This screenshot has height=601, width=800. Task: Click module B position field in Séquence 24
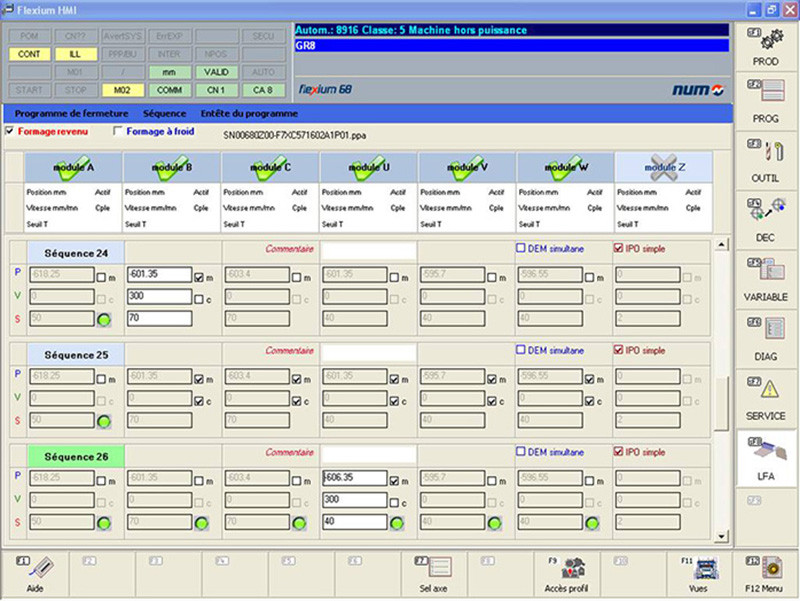coord(158,275)
